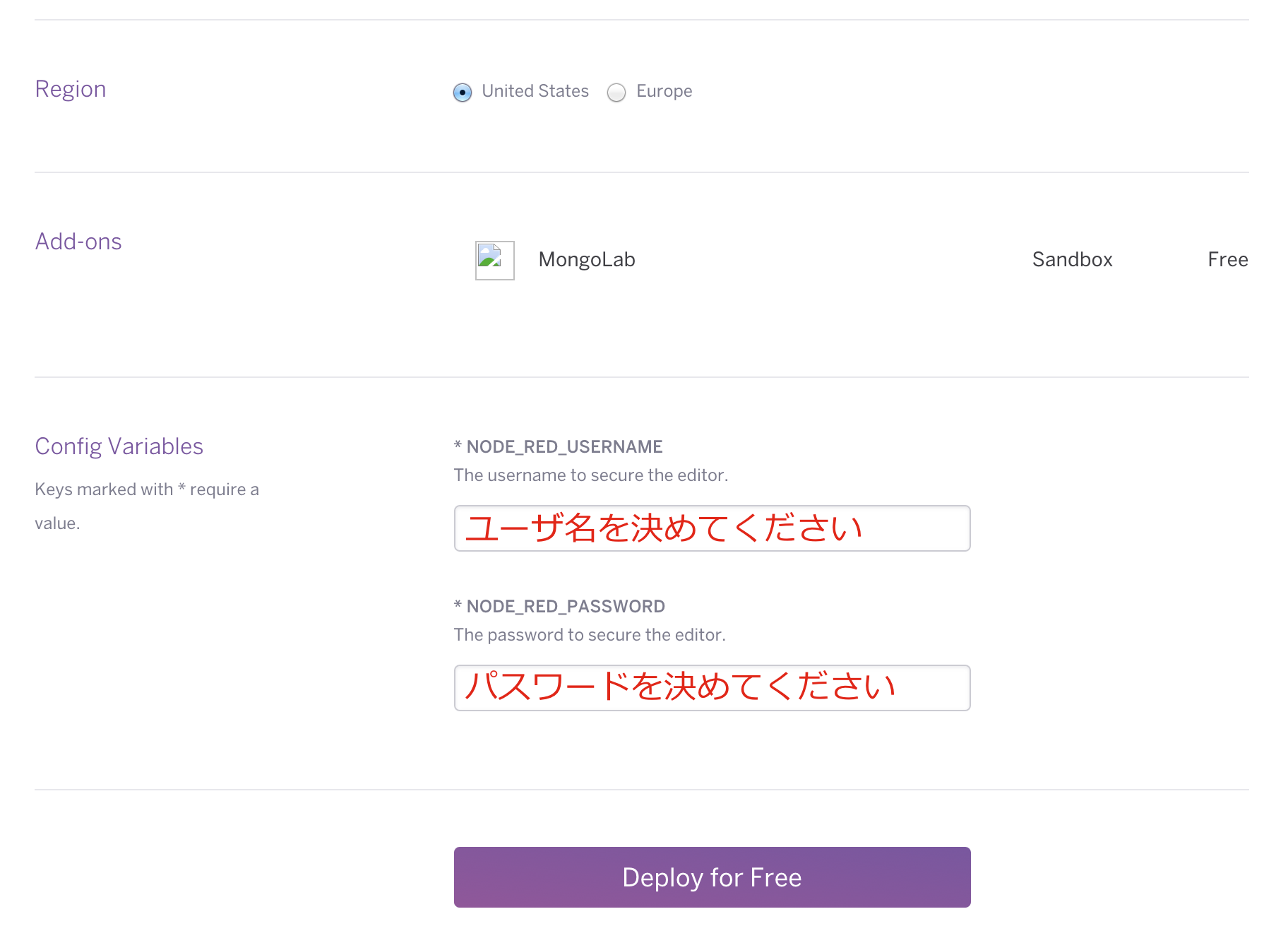Focus the NODE_RED_PASSWORD input field

712,688
